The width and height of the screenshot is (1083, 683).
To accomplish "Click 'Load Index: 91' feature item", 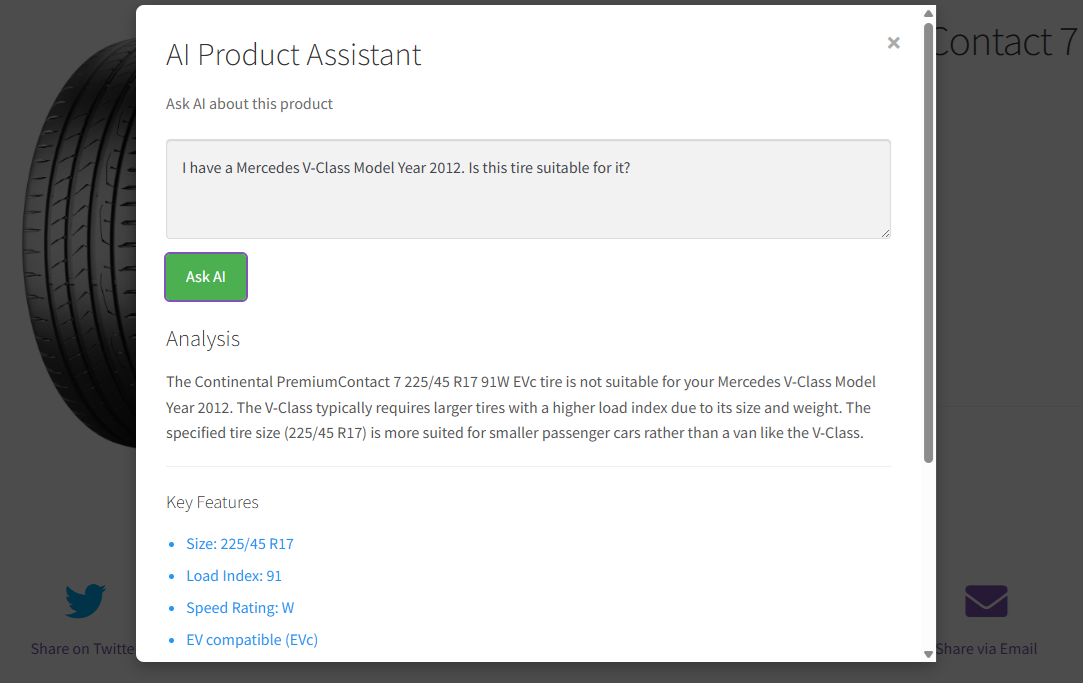I will point(233,576).
